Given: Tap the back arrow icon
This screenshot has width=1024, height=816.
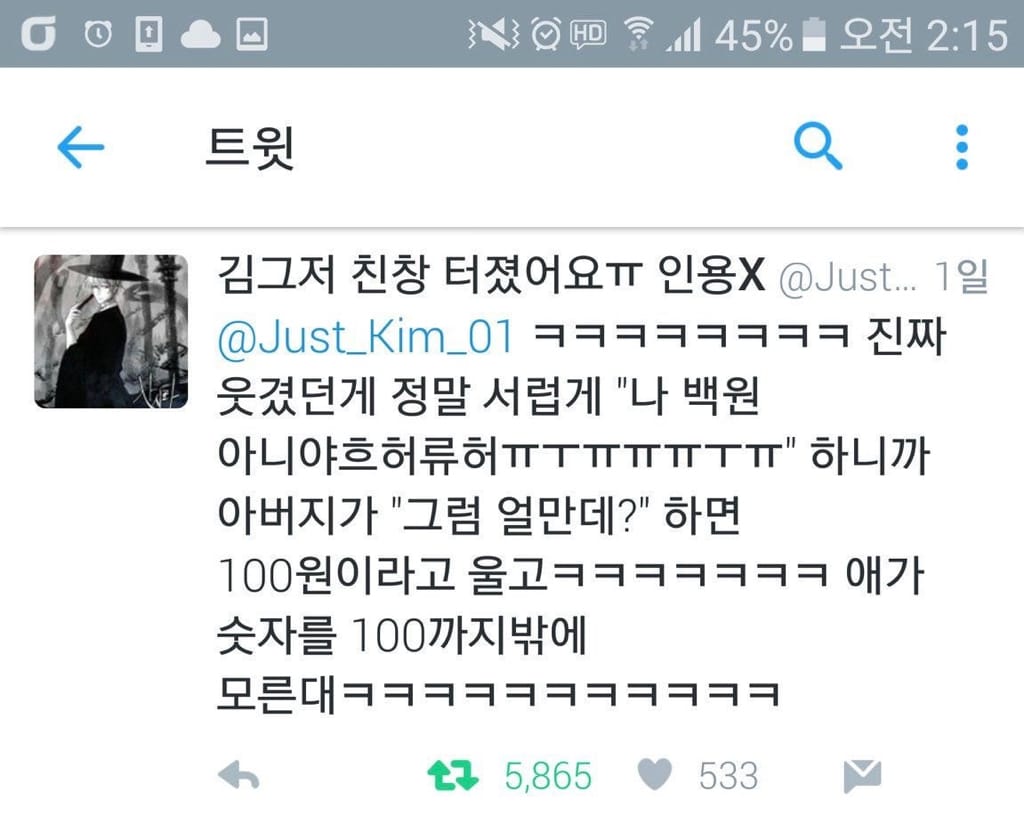Looking at the screenshot, I should click(81, 147).
